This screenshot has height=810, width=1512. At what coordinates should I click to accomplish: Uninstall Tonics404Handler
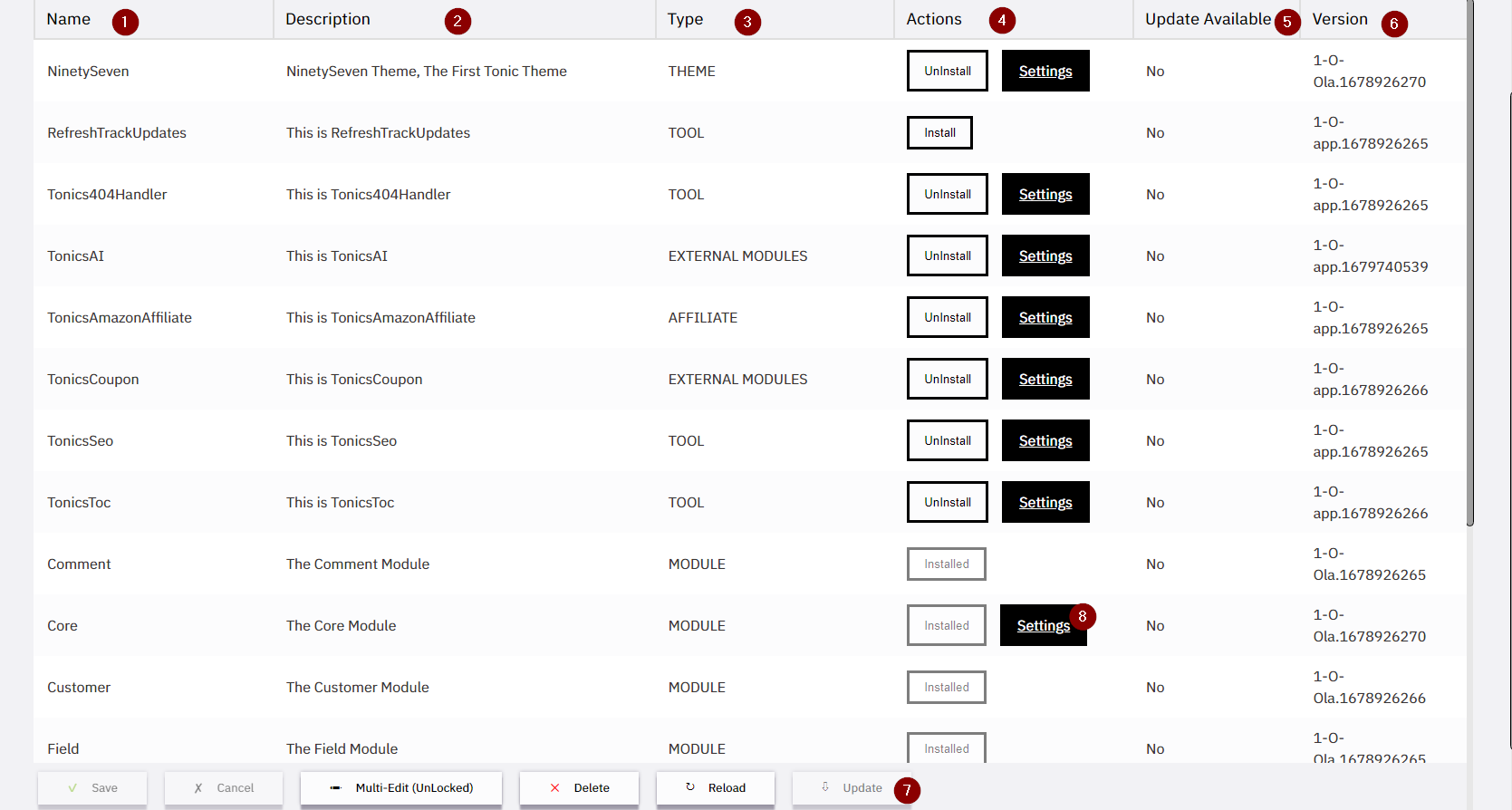point(948,194)
